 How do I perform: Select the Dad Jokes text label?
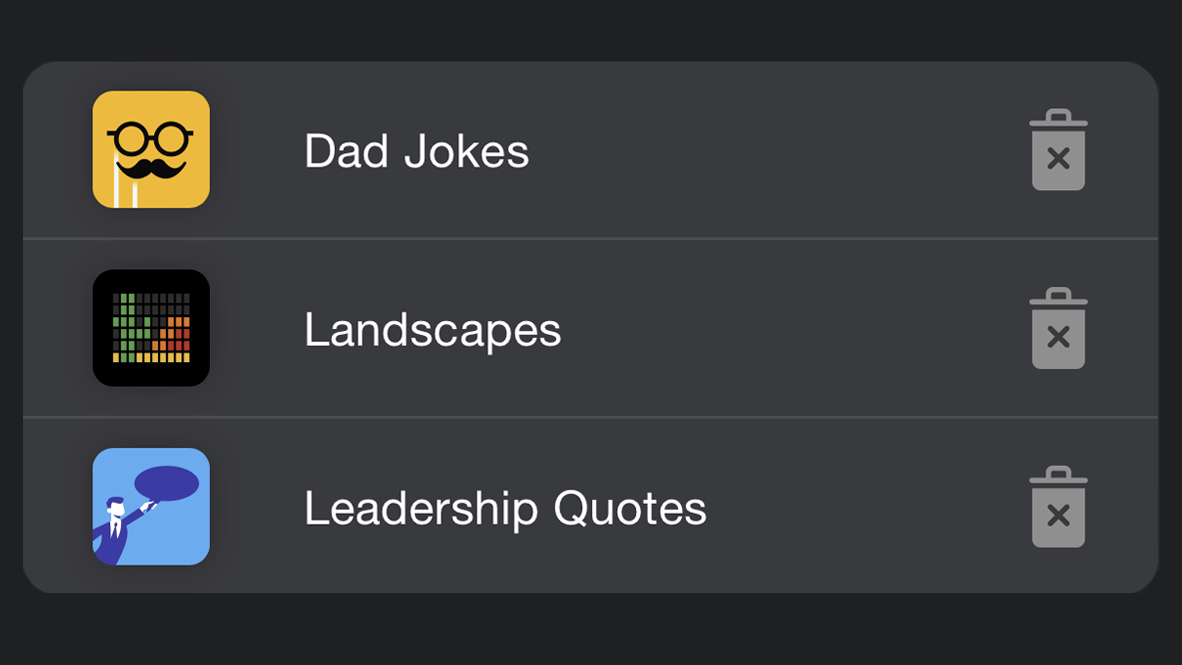coord(416,152)
